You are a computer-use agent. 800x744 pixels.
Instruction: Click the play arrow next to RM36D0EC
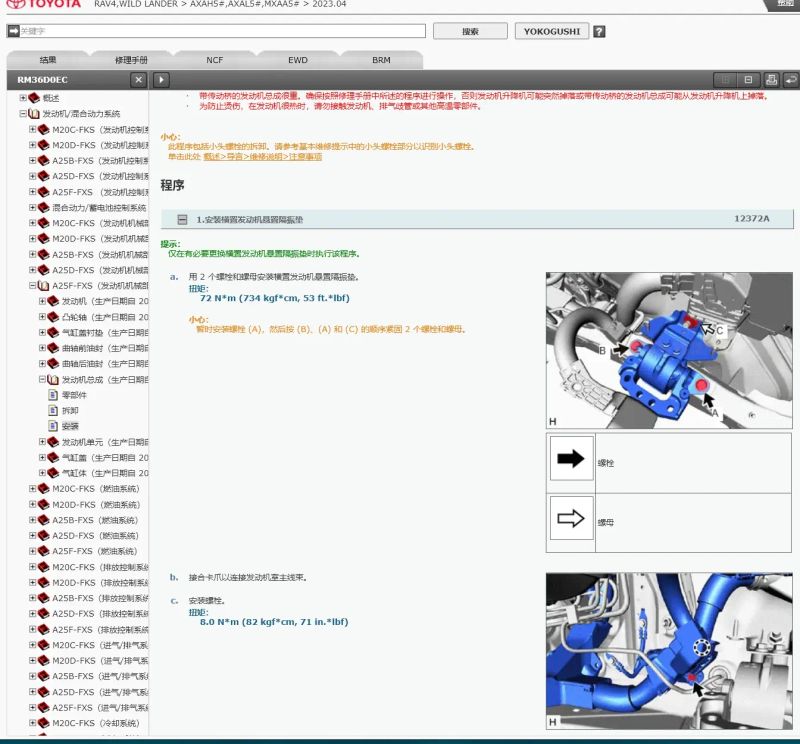tap(161, 80)
